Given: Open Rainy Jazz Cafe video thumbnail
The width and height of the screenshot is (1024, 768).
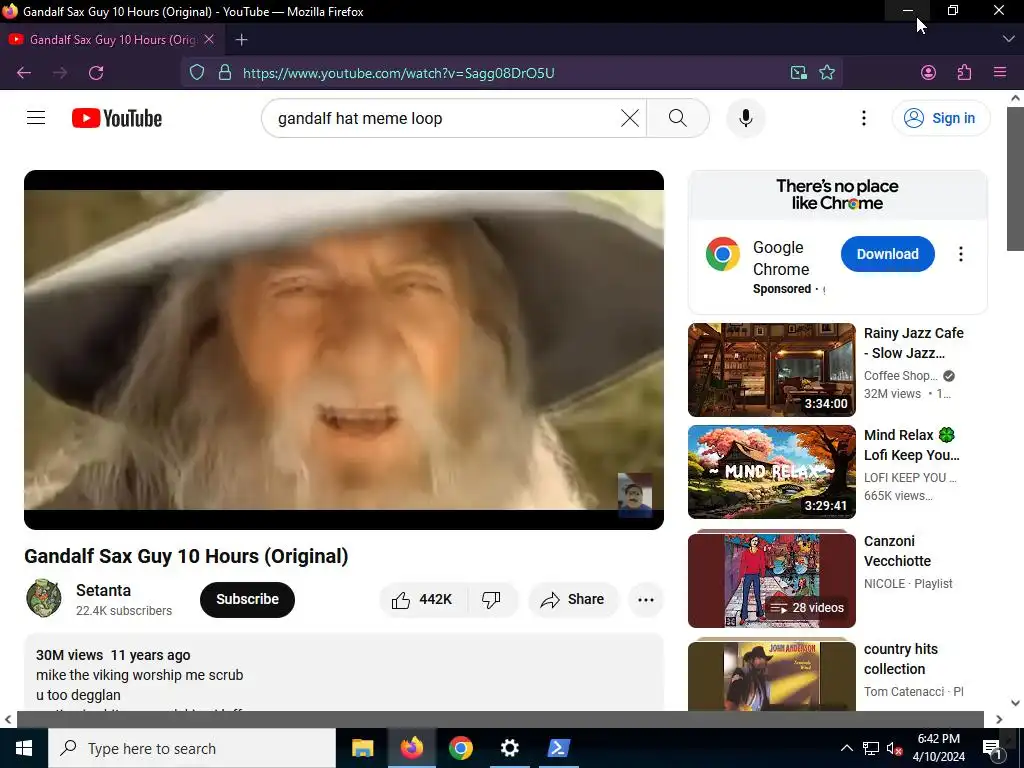Looking at the screenshot, I should click(771, 370).
